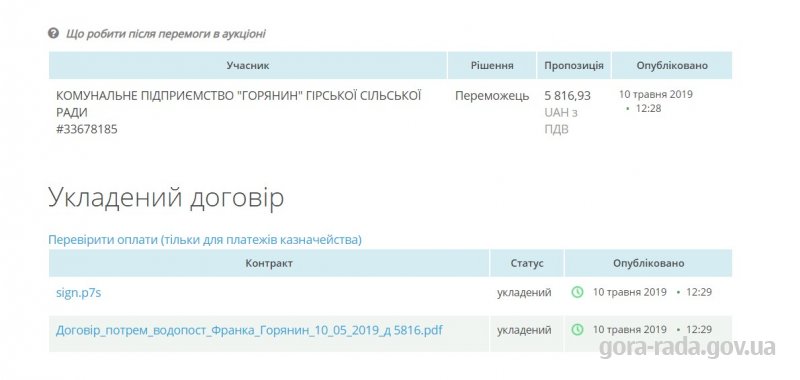Screen dimensions: 800x380
Task: Click the 'Рішення' column header
Action: click(492, 65)
